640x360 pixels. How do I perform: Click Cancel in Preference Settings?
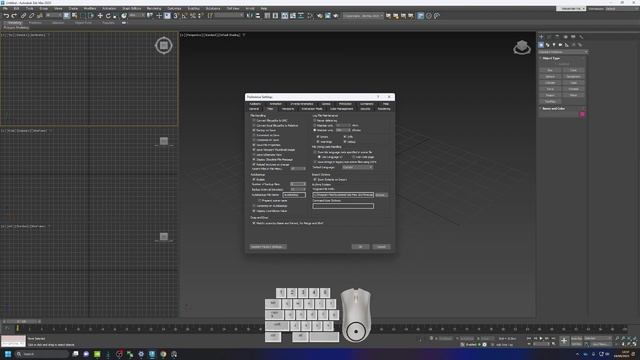pyautogui.click(x=381, y=247)
